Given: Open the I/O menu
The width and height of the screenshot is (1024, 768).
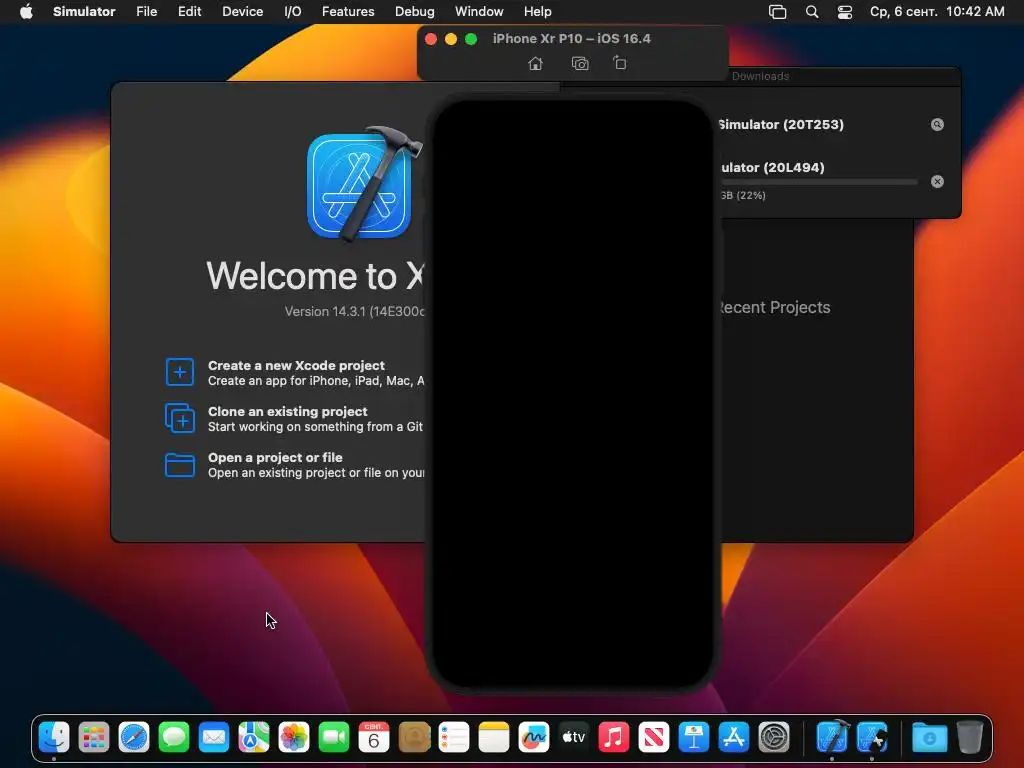Looking at the screenshot, I should tap(293, 11).
